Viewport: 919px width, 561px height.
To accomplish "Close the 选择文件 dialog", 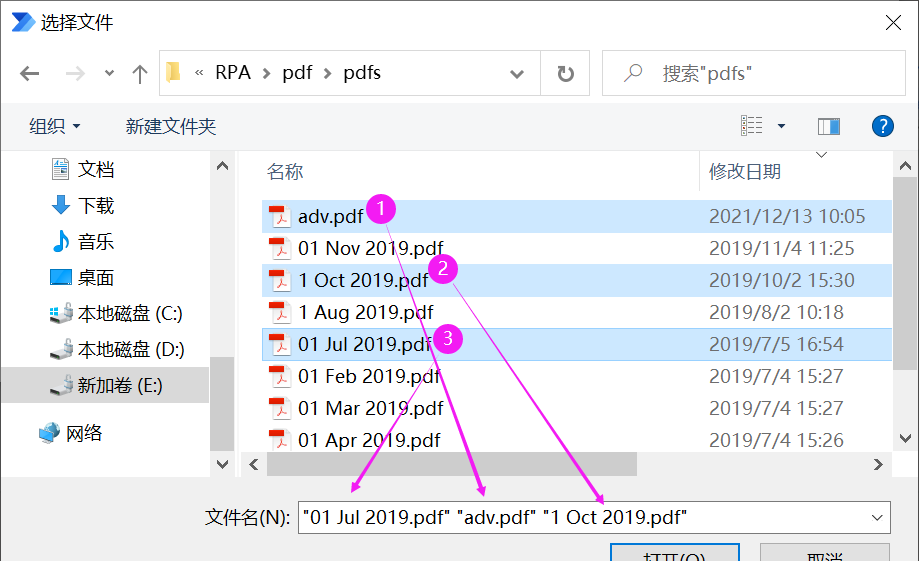I will tap(893, 23).
